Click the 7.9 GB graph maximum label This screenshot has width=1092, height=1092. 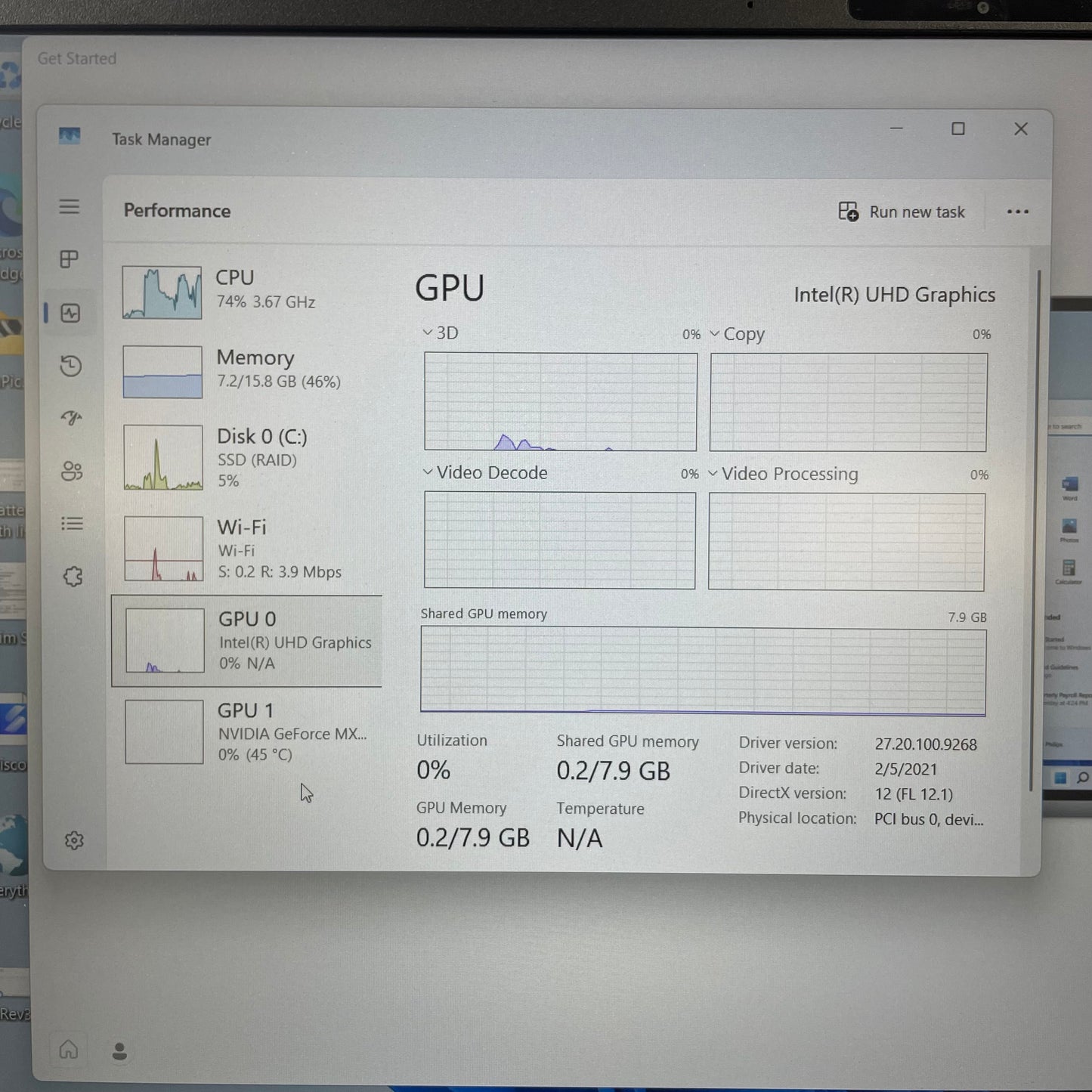[x=967, y=617]
